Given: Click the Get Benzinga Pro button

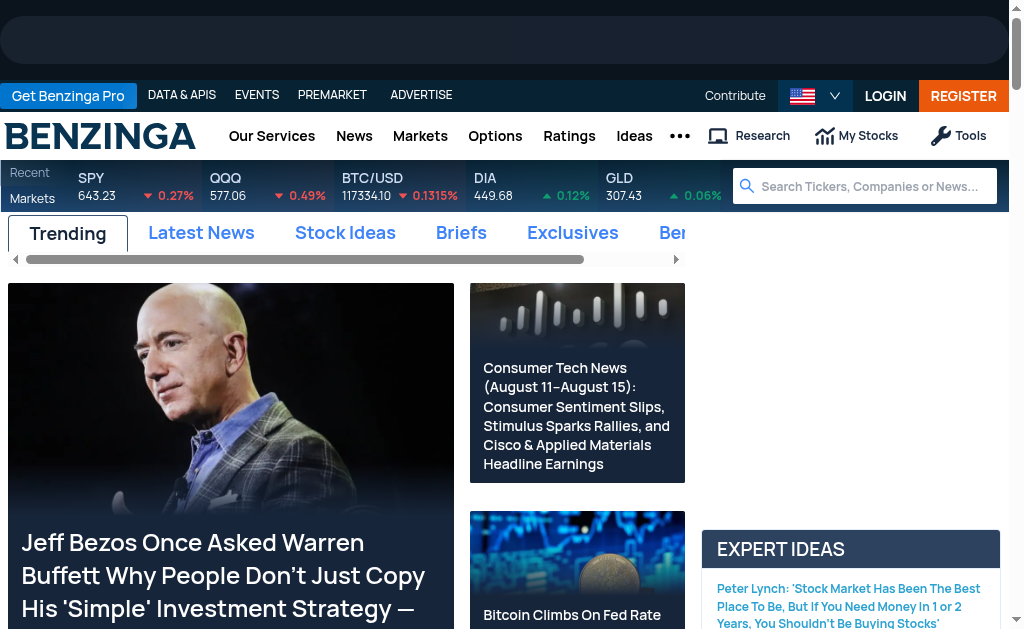Looking at the screenshot, I should pos(69,96).
